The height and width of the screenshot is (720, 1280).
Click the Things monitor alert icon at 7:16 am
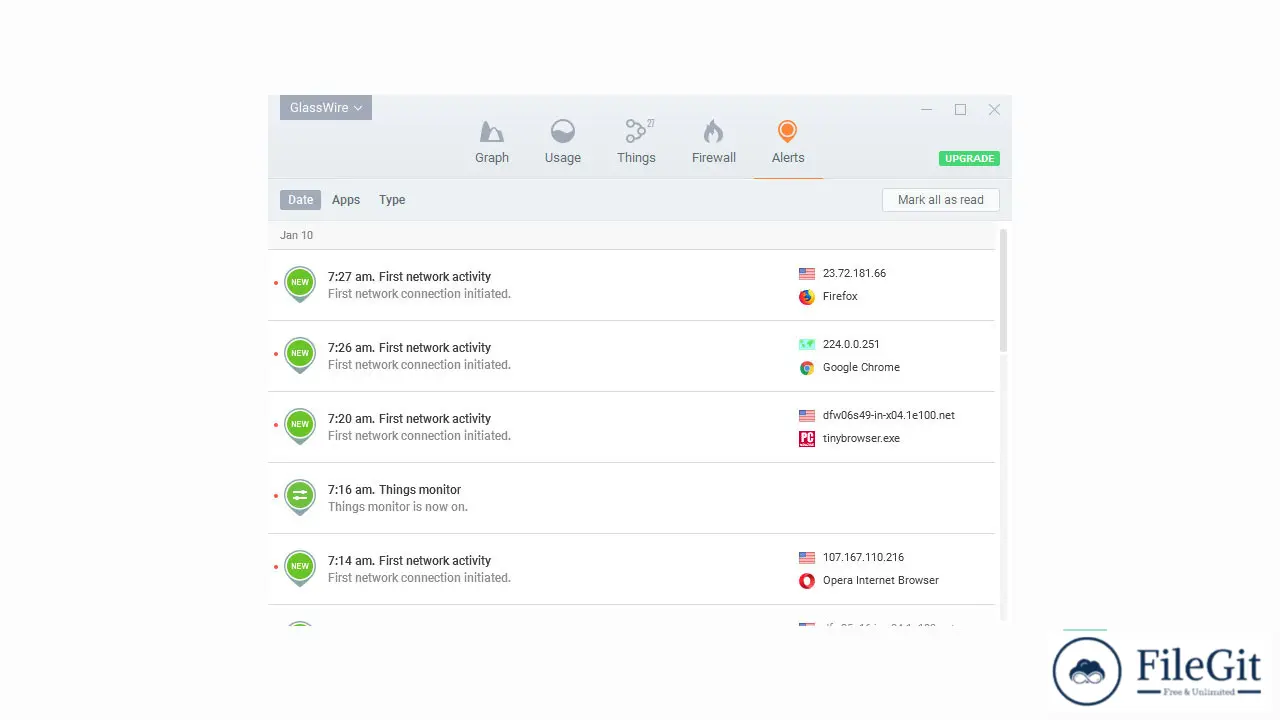tap(300, 497)
